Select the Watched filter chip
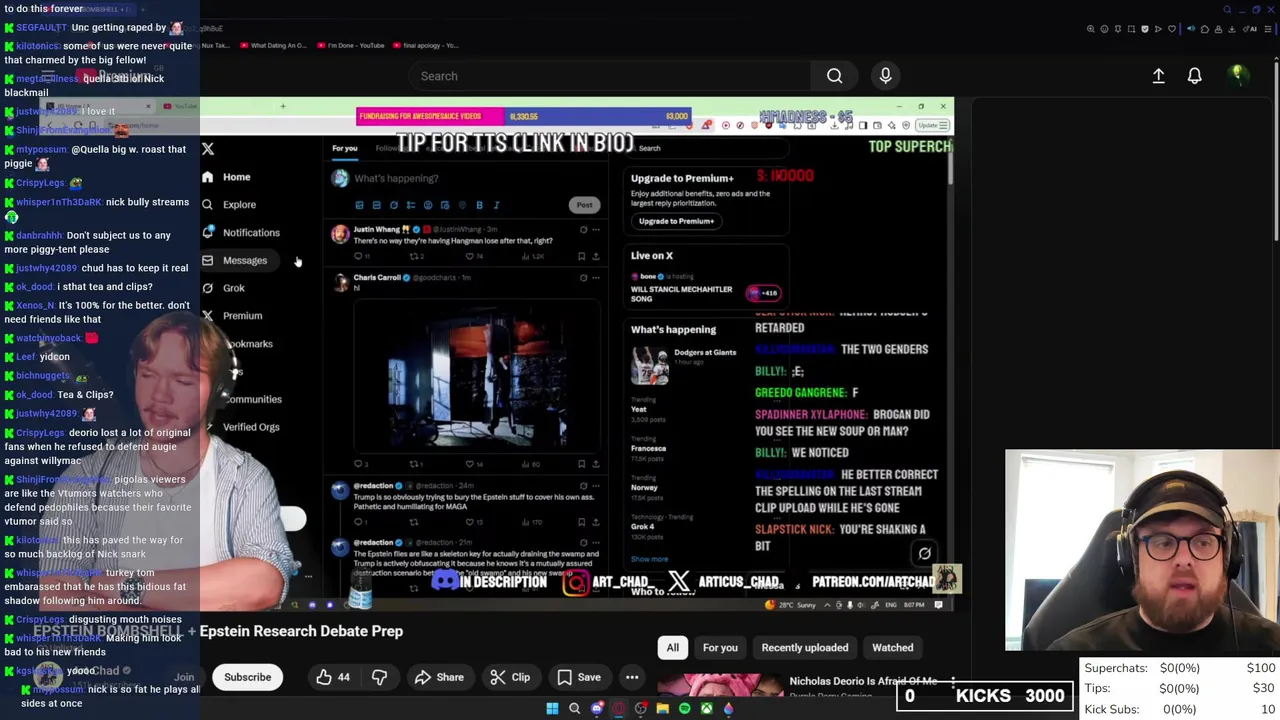 coord(893,648)
